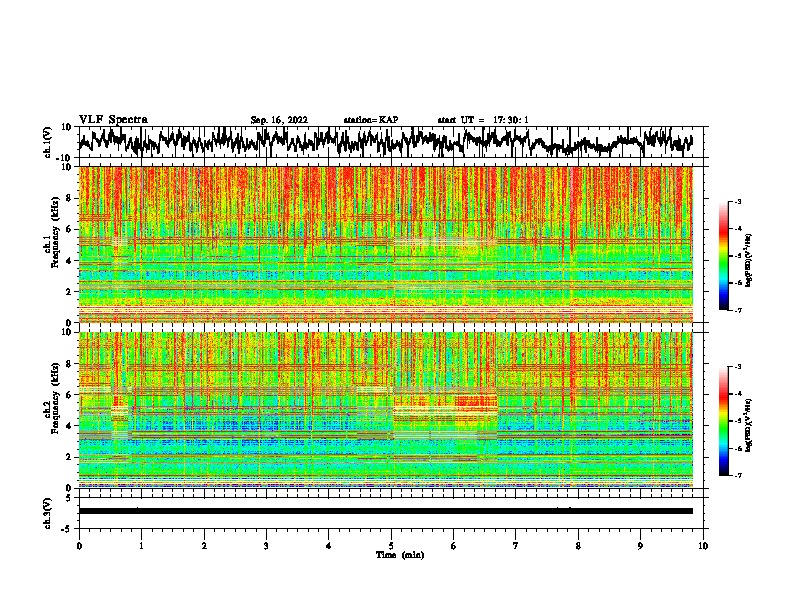Click the "8" kHz tick on the ch.1 frequency axis
The height and width of the screenshot is (612, 792).
69,198
